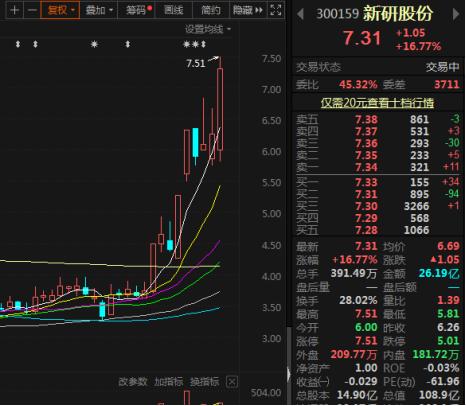466x406 pixels.
Task: Select the 买一 7.33 order row
Action: (x=378, y=182)
